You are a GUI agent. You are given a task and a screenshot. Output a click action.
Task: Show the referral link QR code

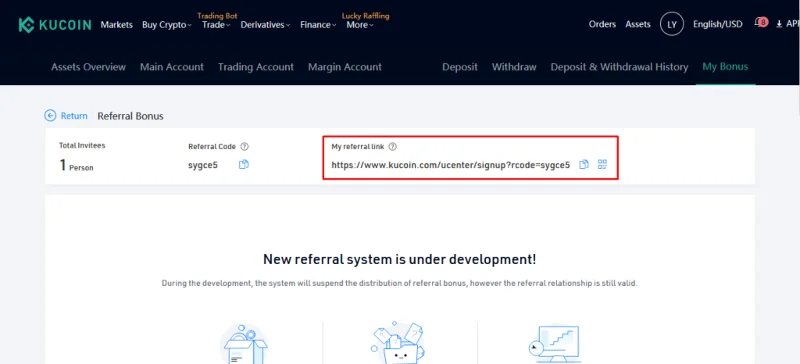click(x=603, y=164)
